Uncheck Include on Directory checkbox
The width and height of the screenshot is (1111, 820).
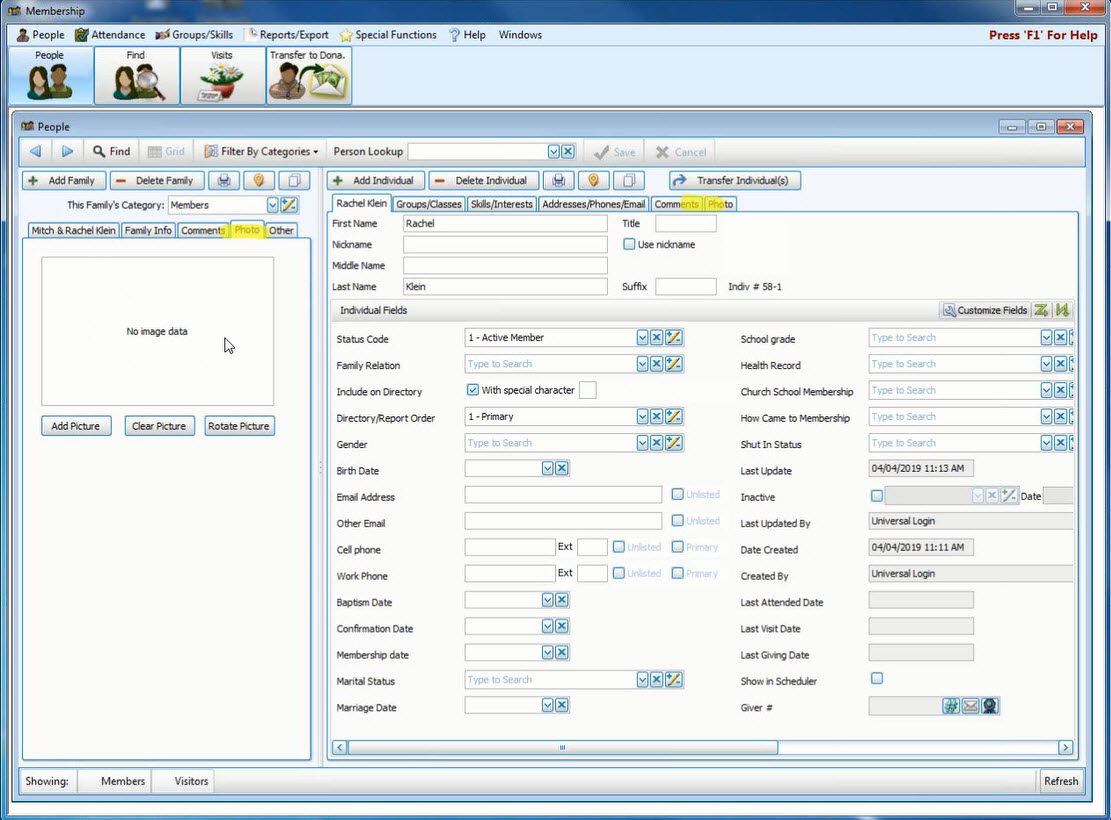pyautogui.click(x=473, y=390)
